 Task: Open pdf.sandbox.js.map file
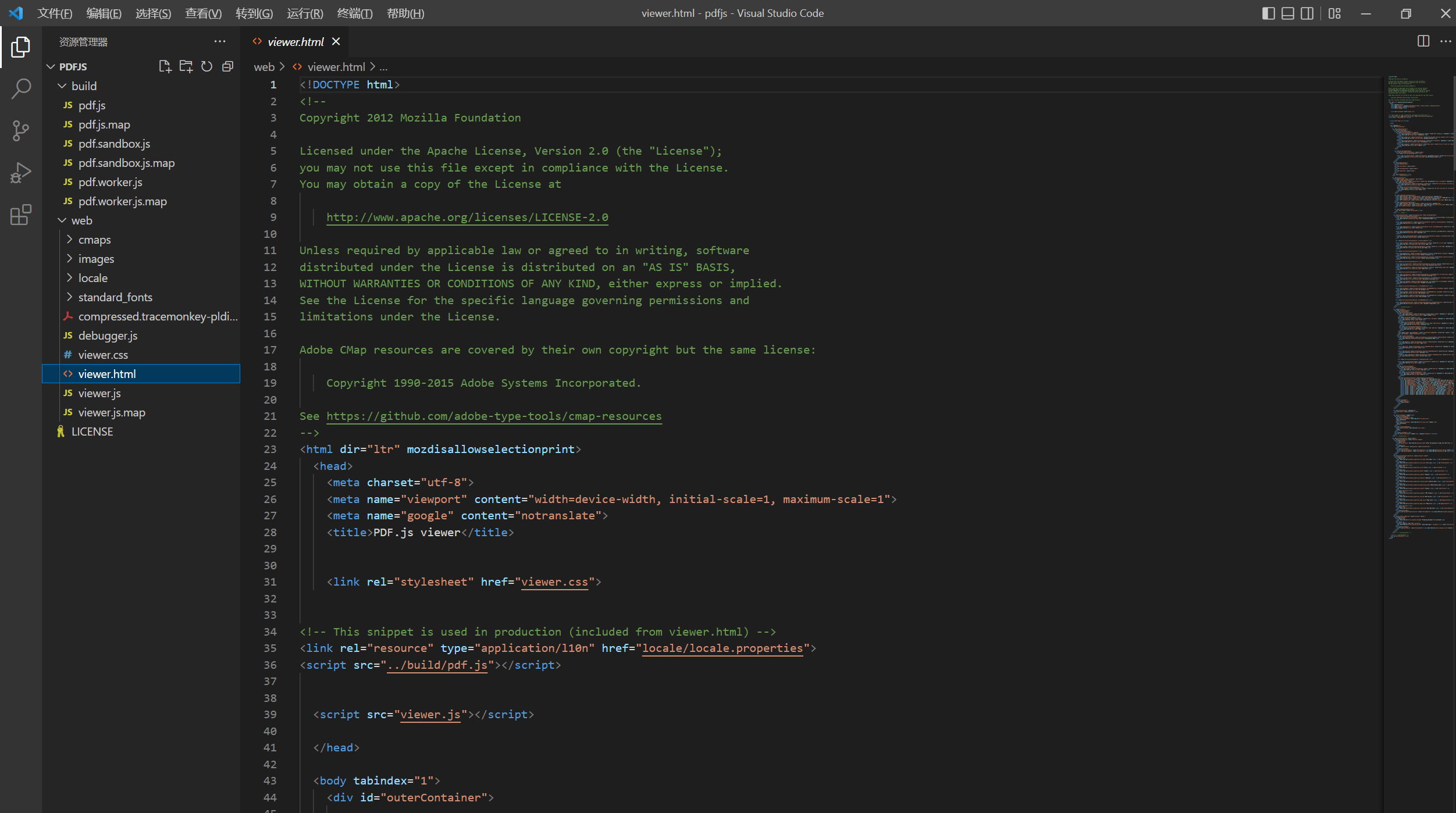[141, 162]
